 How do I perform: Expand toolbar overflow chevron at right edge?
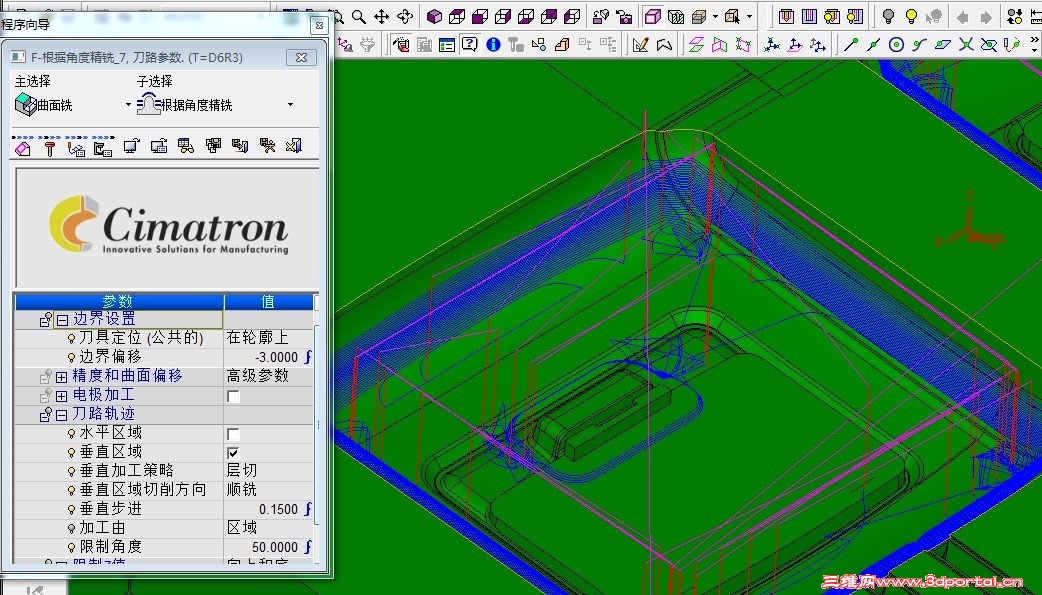click(x=1035, y=45)
